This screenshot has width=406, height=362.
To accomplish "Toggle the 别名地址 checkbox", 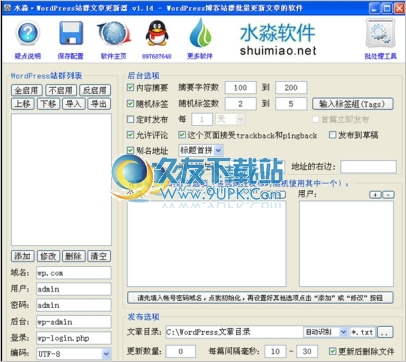I will (x=130, y=151).
